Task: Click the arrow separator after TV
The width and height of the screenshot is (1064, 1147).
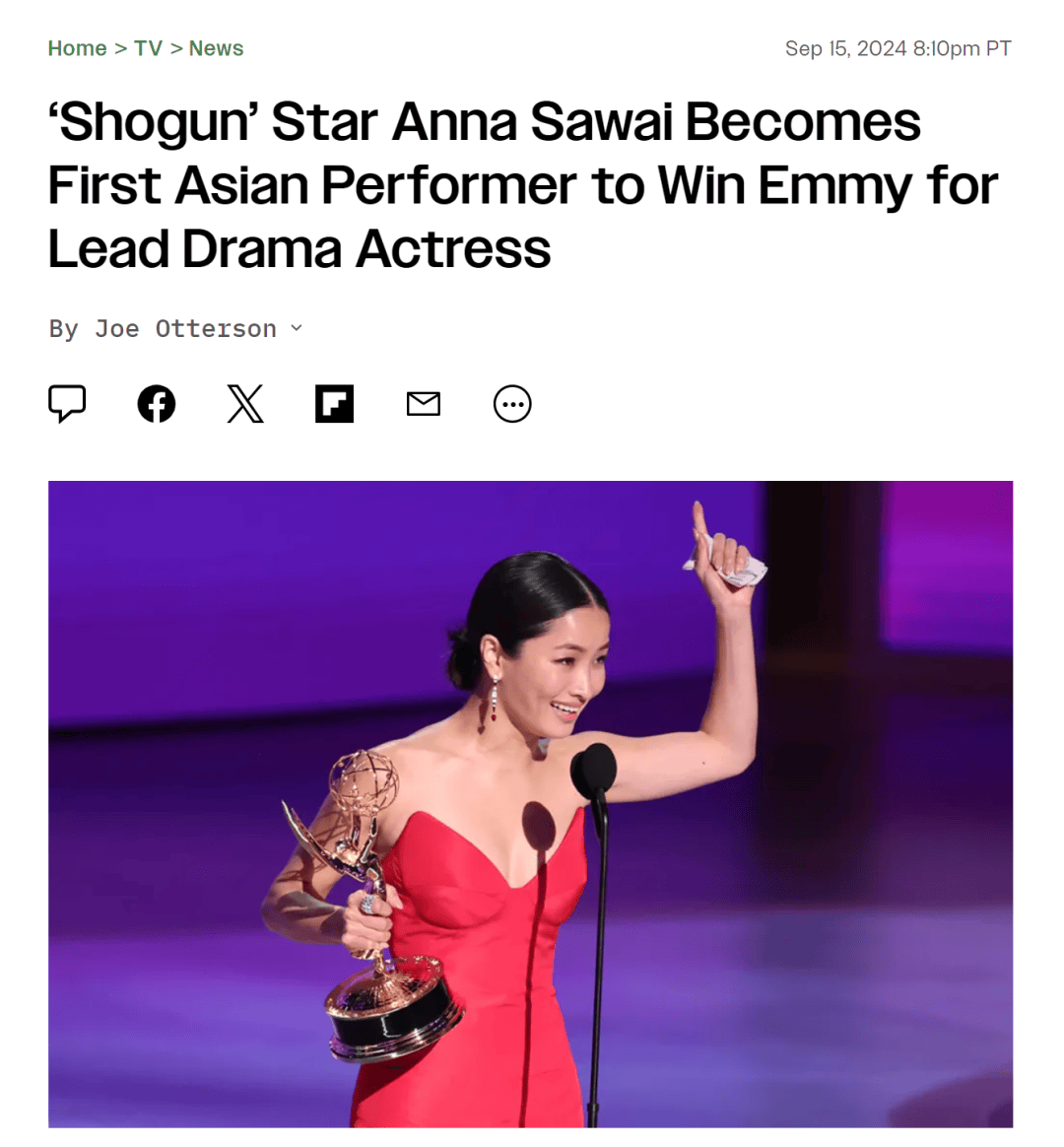Action: (176, 48)
